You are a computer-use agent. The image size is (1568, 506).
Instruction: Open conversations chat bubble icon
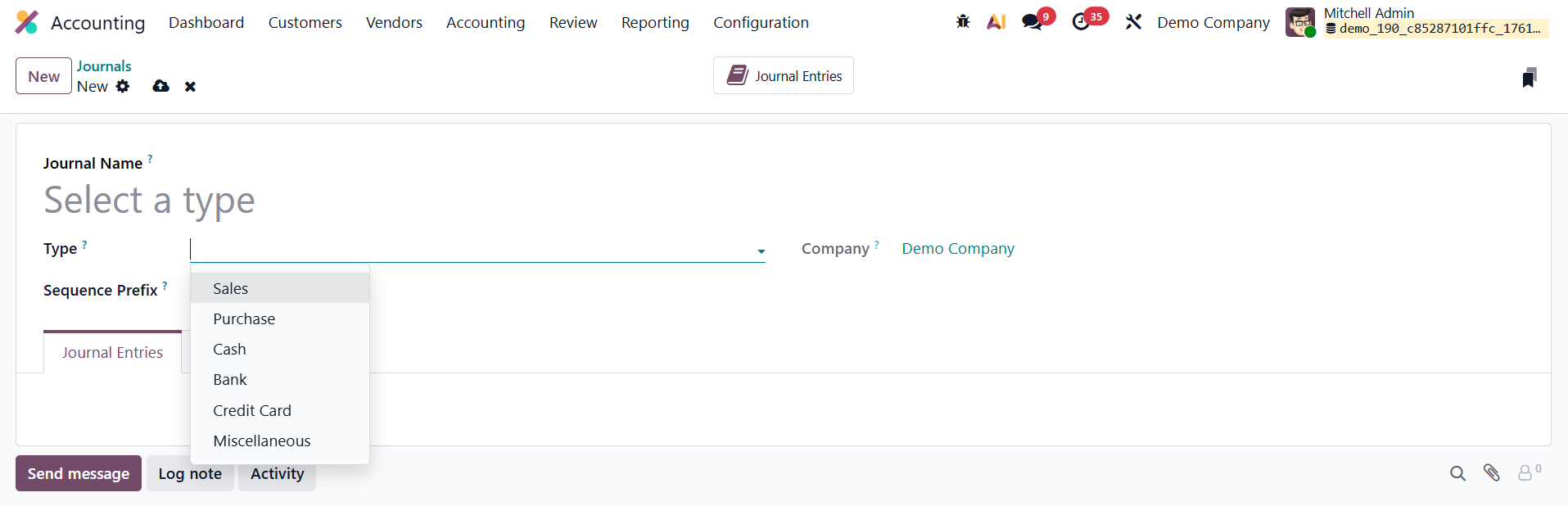[x=1033, y=22]
